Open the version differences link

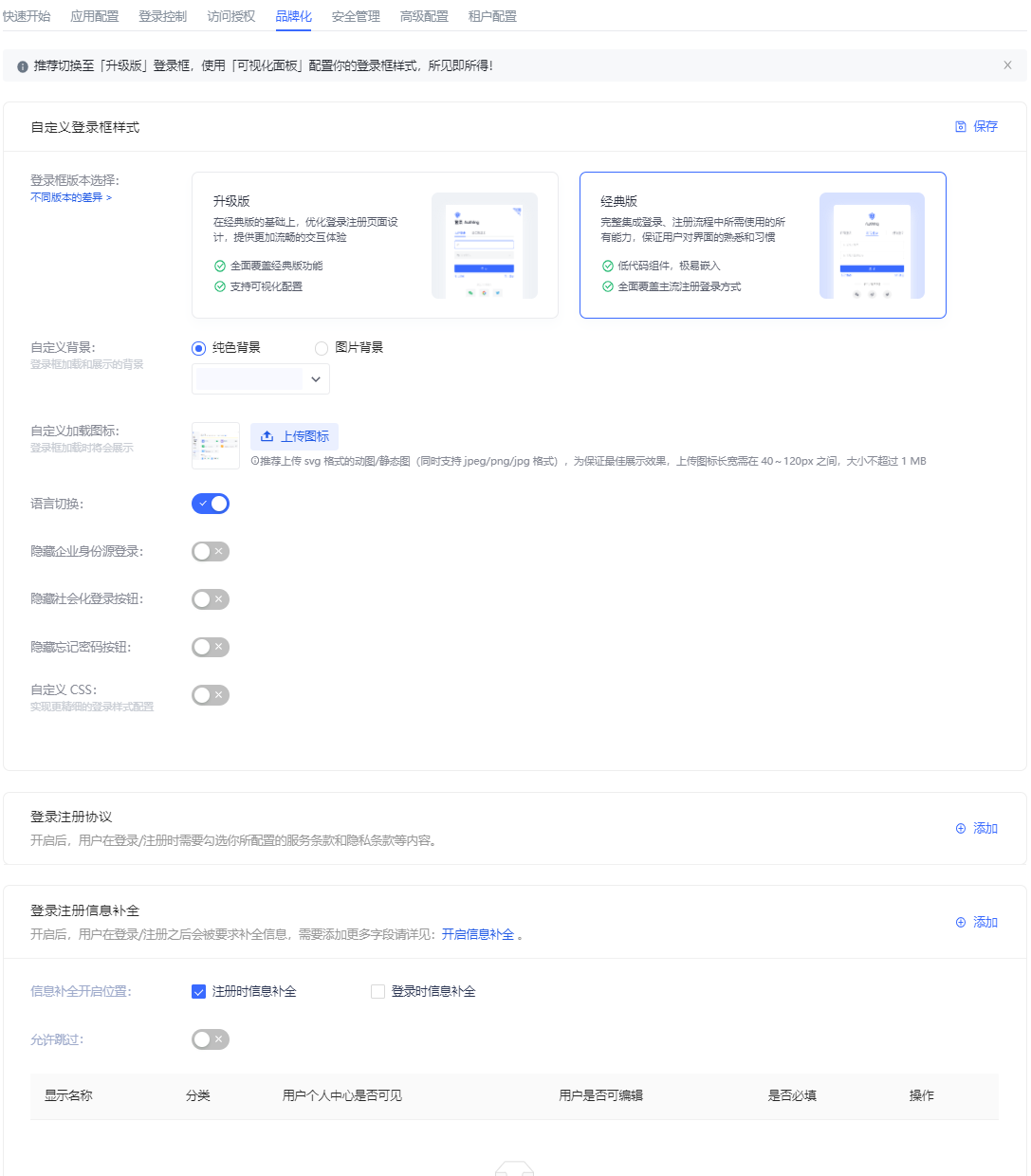pyautogui.click(x=71, y=197)
